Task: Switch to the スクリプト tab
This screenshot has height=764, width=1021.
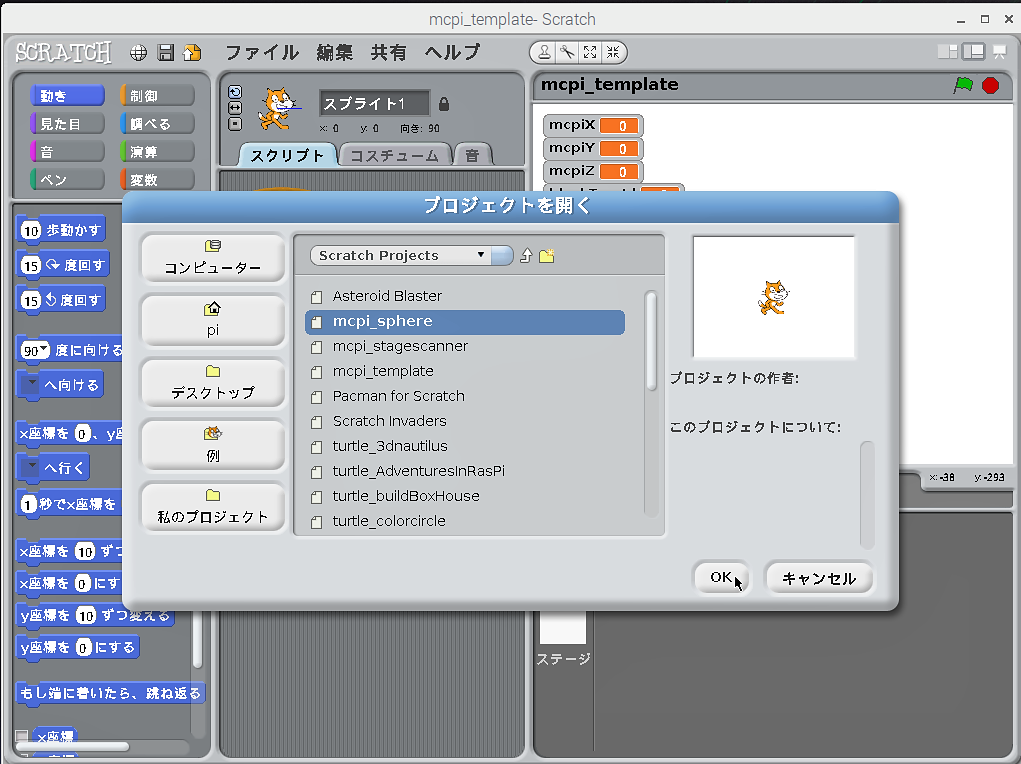Action: click(x=287, y=156)
